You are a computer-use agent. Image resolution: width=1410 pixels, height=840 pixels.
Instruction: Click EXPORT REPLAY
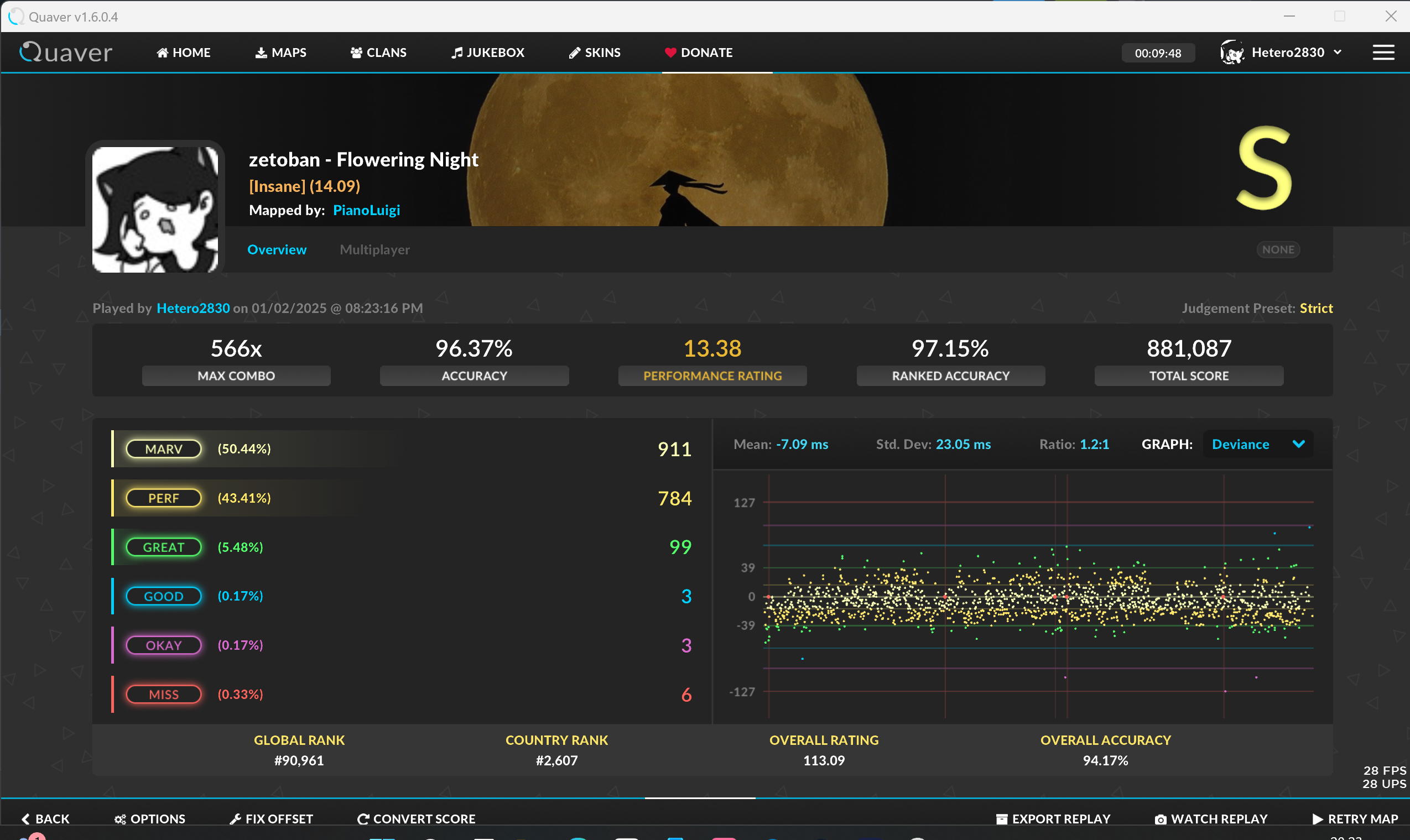(x=1053, y=819)
